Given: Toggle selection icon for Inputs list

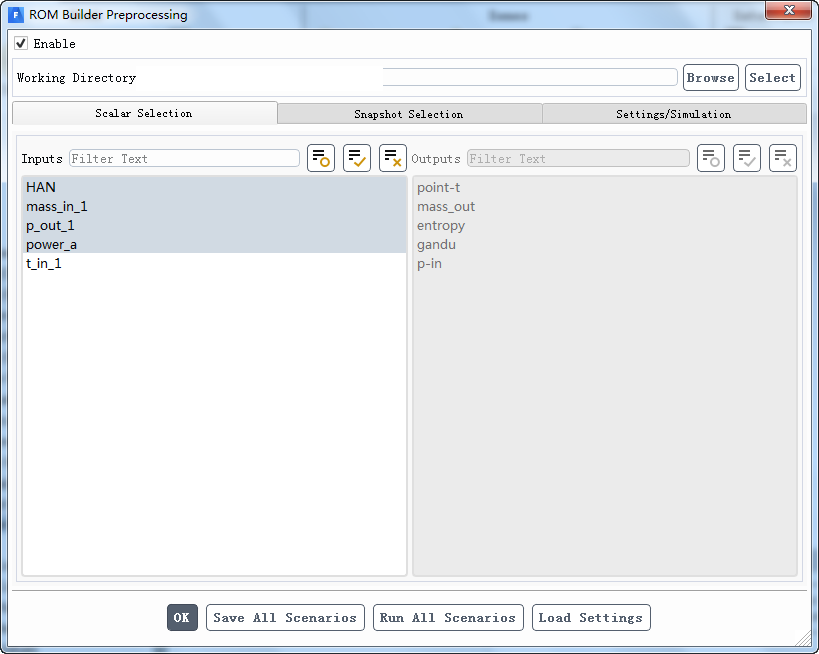Looking at the screenshot, I should coord(321,158).
